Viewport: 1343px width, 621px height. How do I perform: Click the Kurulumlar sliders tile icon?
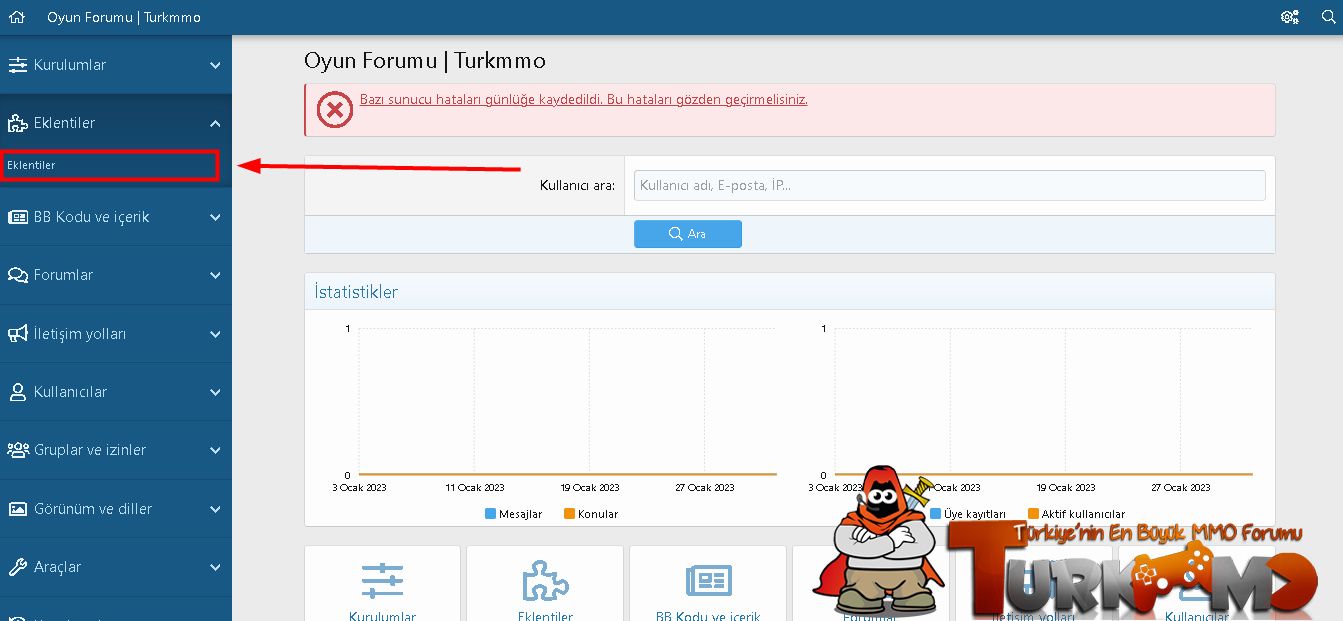point(382,580)
